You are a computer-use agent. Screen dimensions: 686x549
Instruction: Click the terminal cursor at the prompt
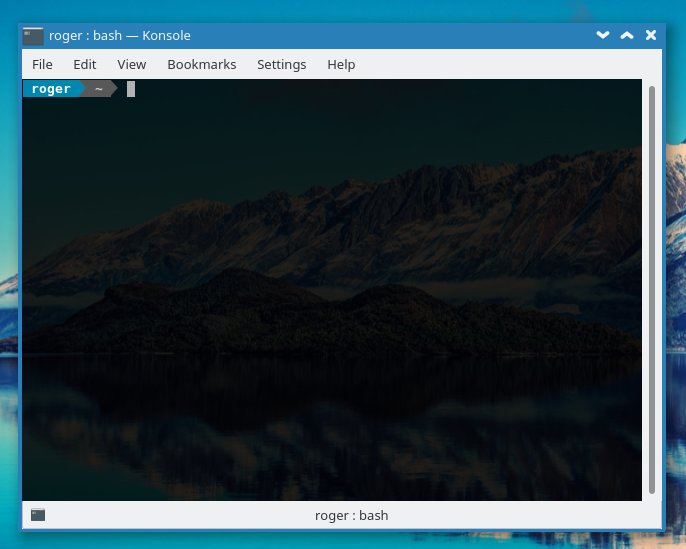click(131, 89)
